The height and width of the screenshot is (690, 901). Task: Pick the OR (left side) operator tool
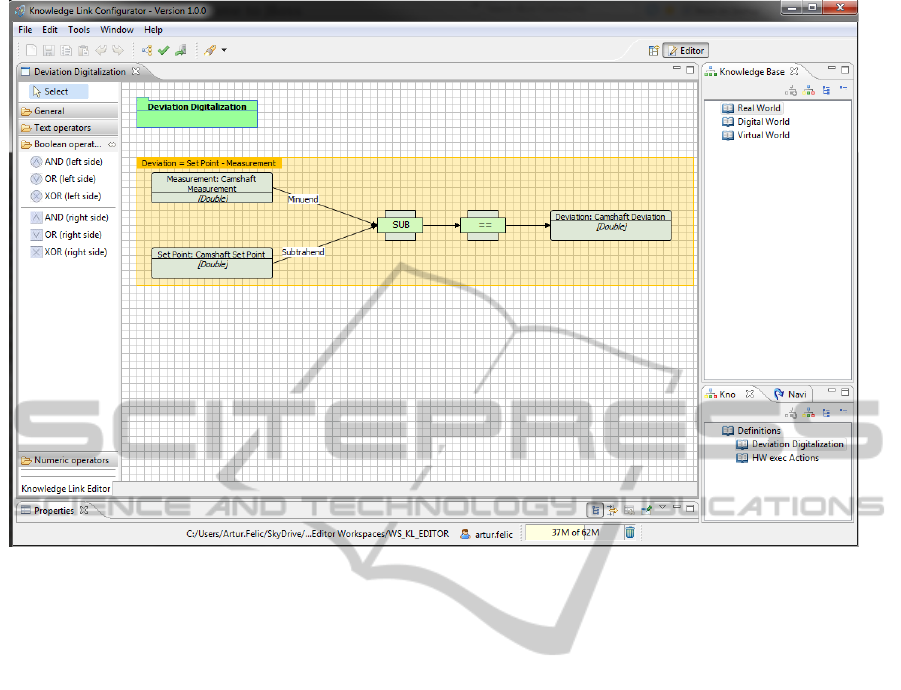coord(65,179)
